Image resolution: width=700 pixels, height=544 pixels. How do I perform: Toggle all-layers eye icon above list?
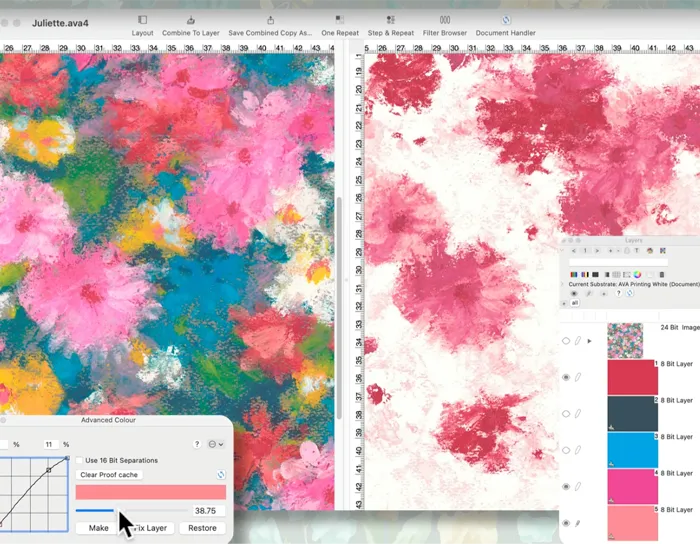574,293
